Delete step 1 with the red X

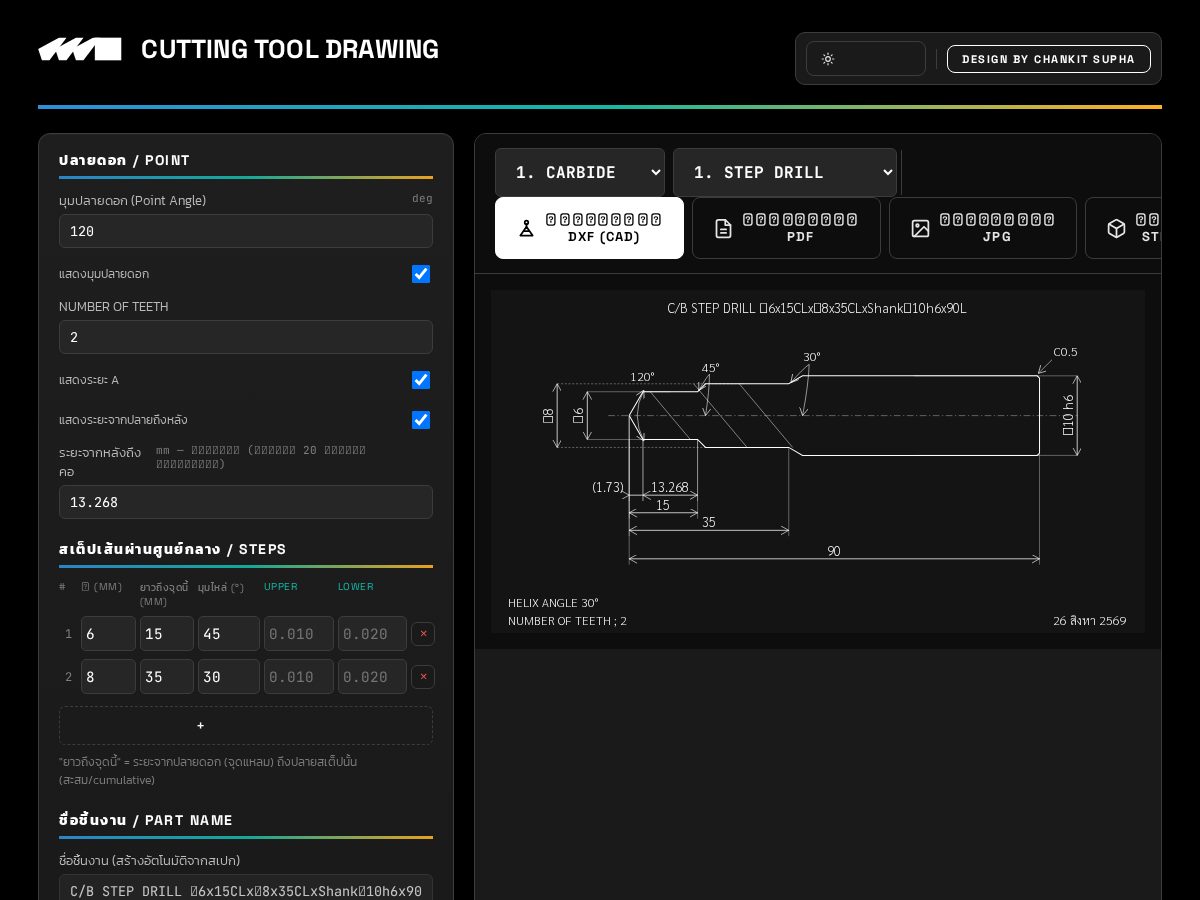tap(423, 634)
